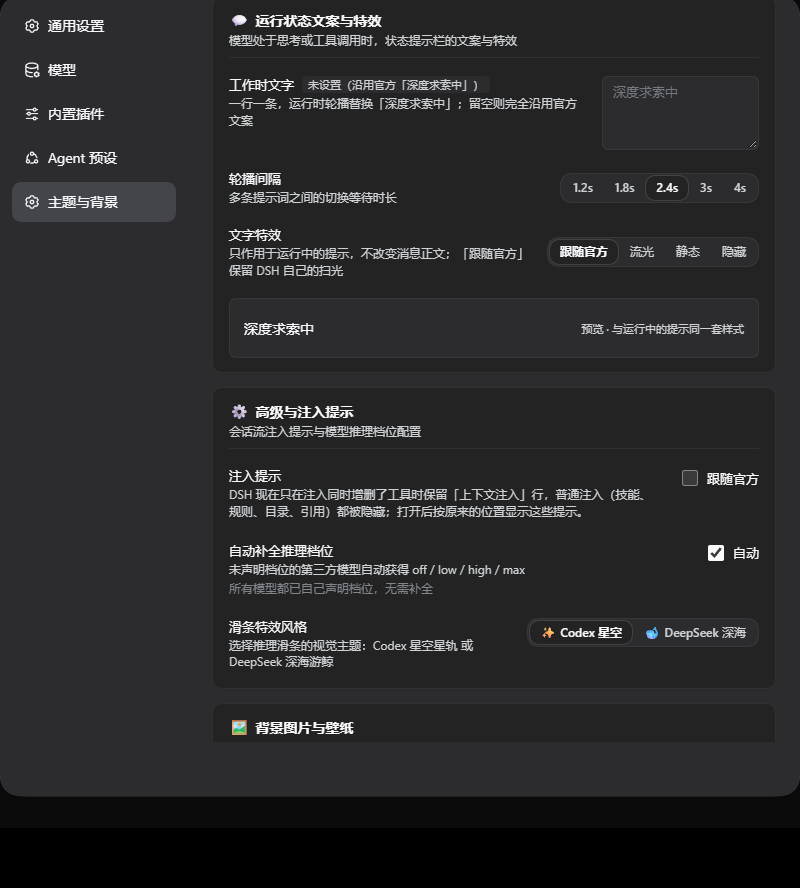Click the 自动补全推理档位 label
Image resolution: width=800 pixels, height=888 pixels.
click(x=281, y=551)
